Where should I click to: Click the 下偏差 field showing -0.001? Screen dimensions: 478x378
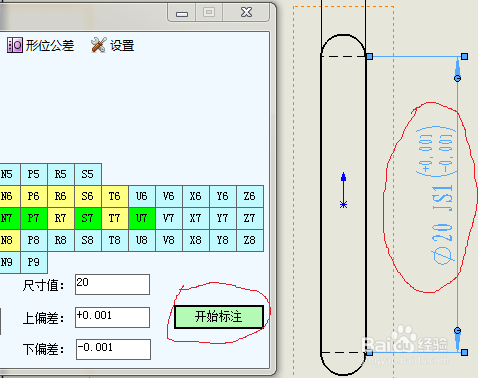113,349
